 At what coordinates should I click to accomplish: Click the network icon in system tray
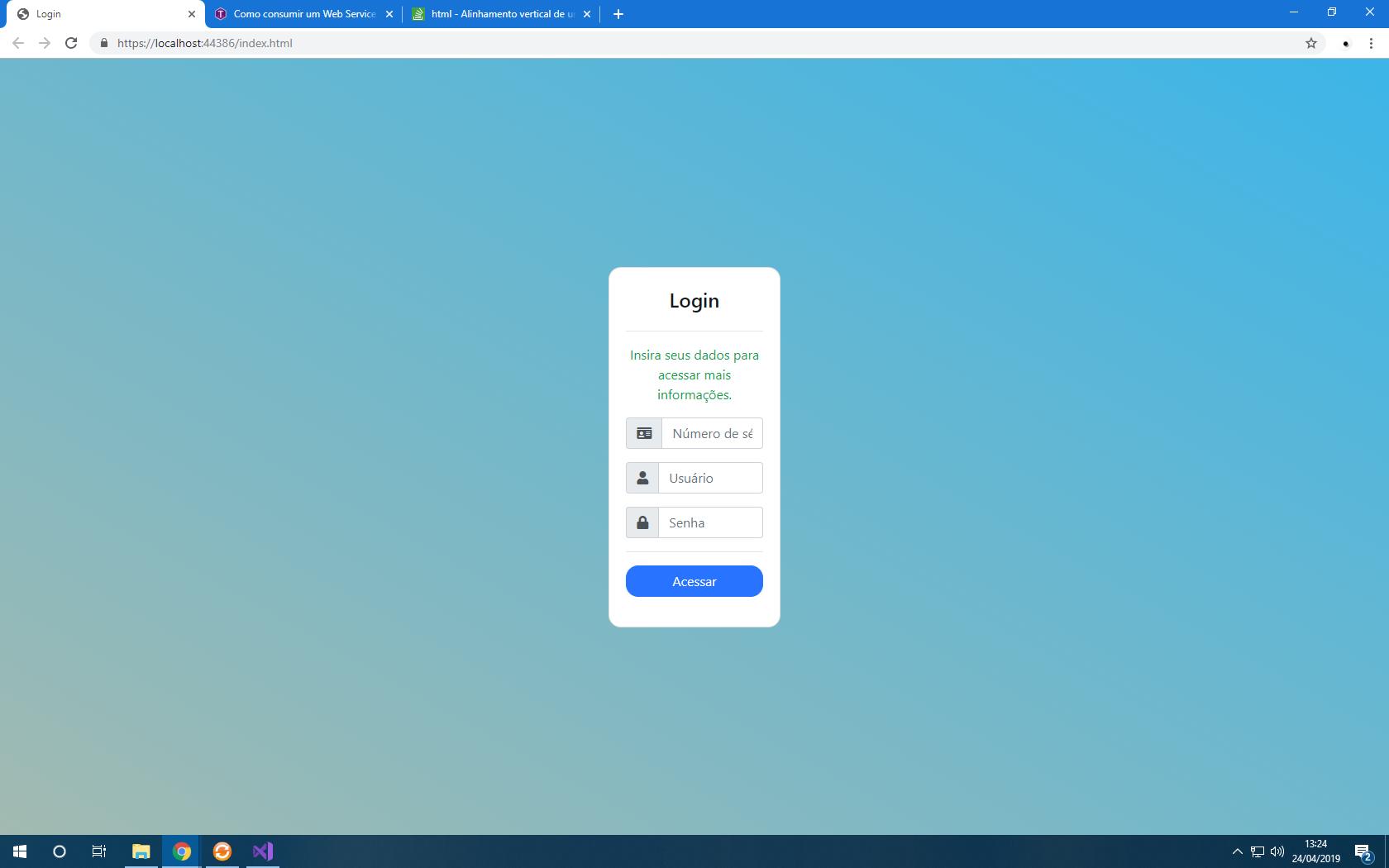pyautogui.click(x=1258, y=851)
